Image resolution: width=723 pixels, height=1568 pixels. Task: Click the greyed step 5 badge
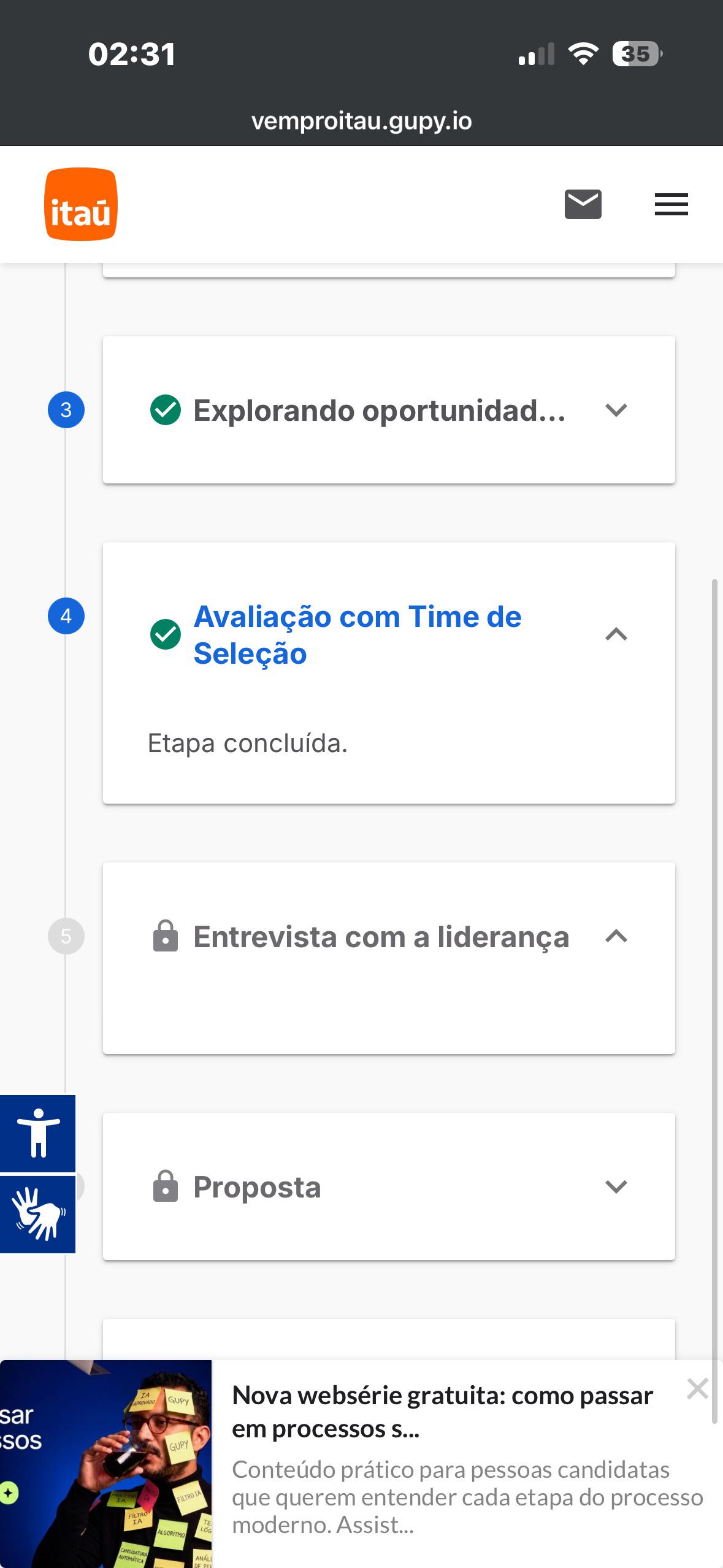[x=66, y=936]
